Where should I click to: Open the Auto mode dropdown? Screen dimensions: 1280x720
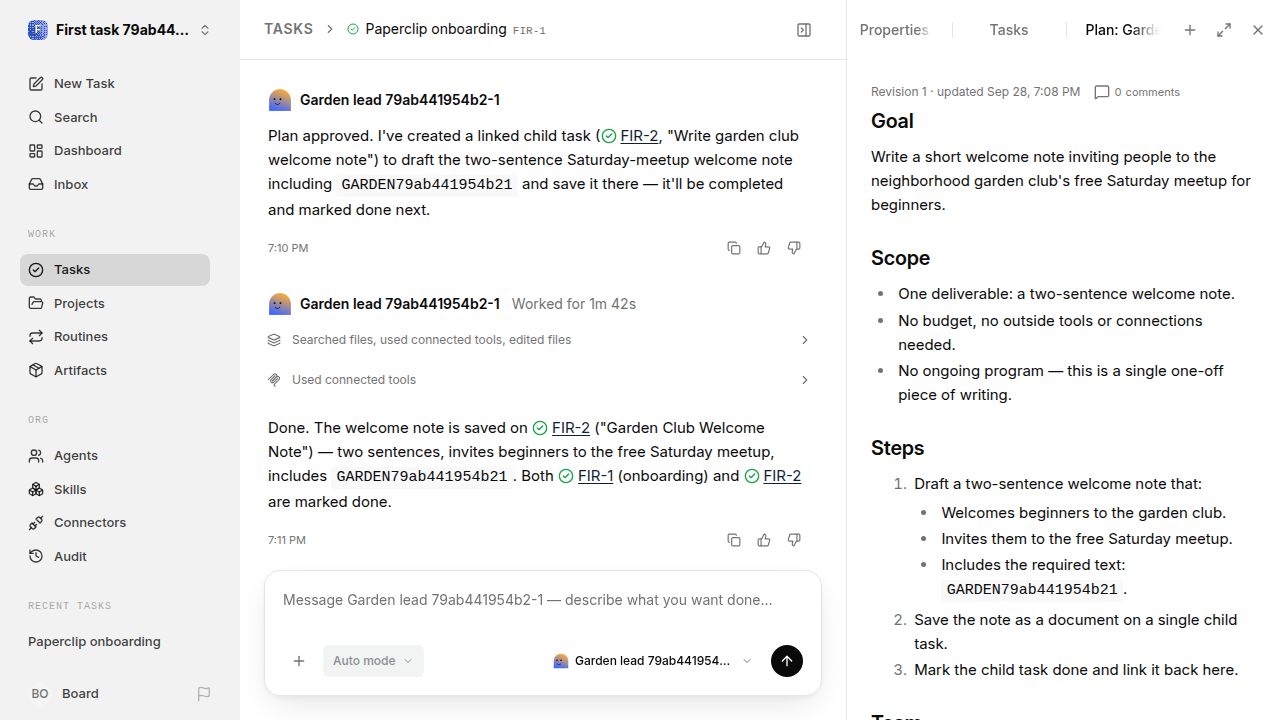coord(373,661)
